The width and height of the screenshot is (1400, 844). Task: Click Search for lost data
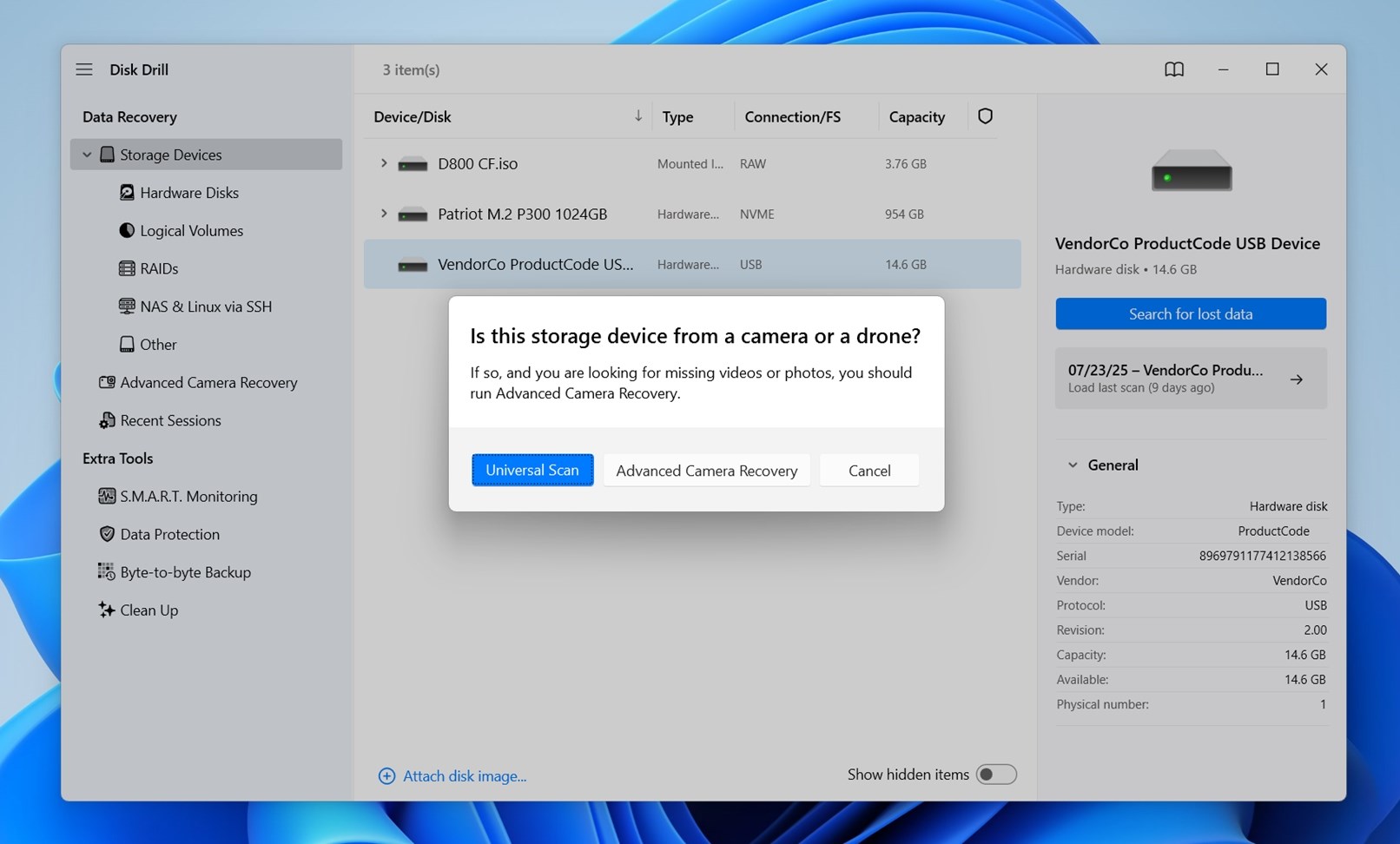[1191, 313]
